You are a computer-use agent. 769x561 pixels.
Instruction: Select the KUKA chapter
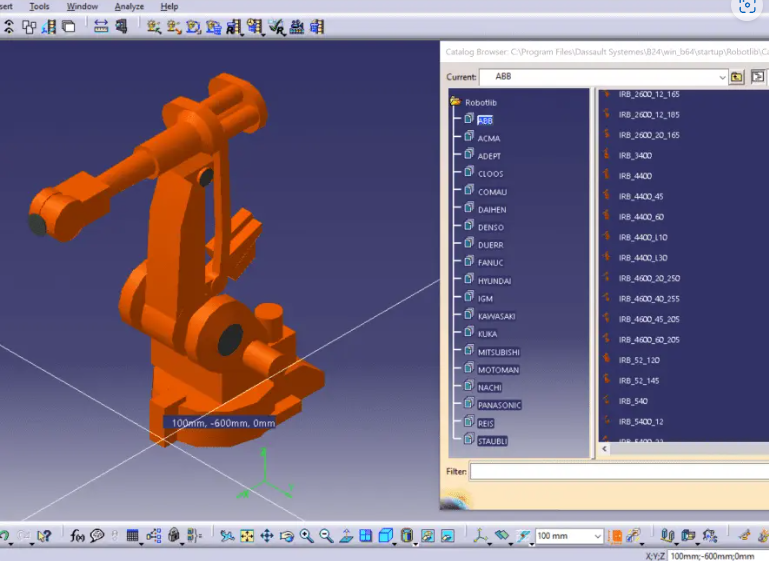487,334
